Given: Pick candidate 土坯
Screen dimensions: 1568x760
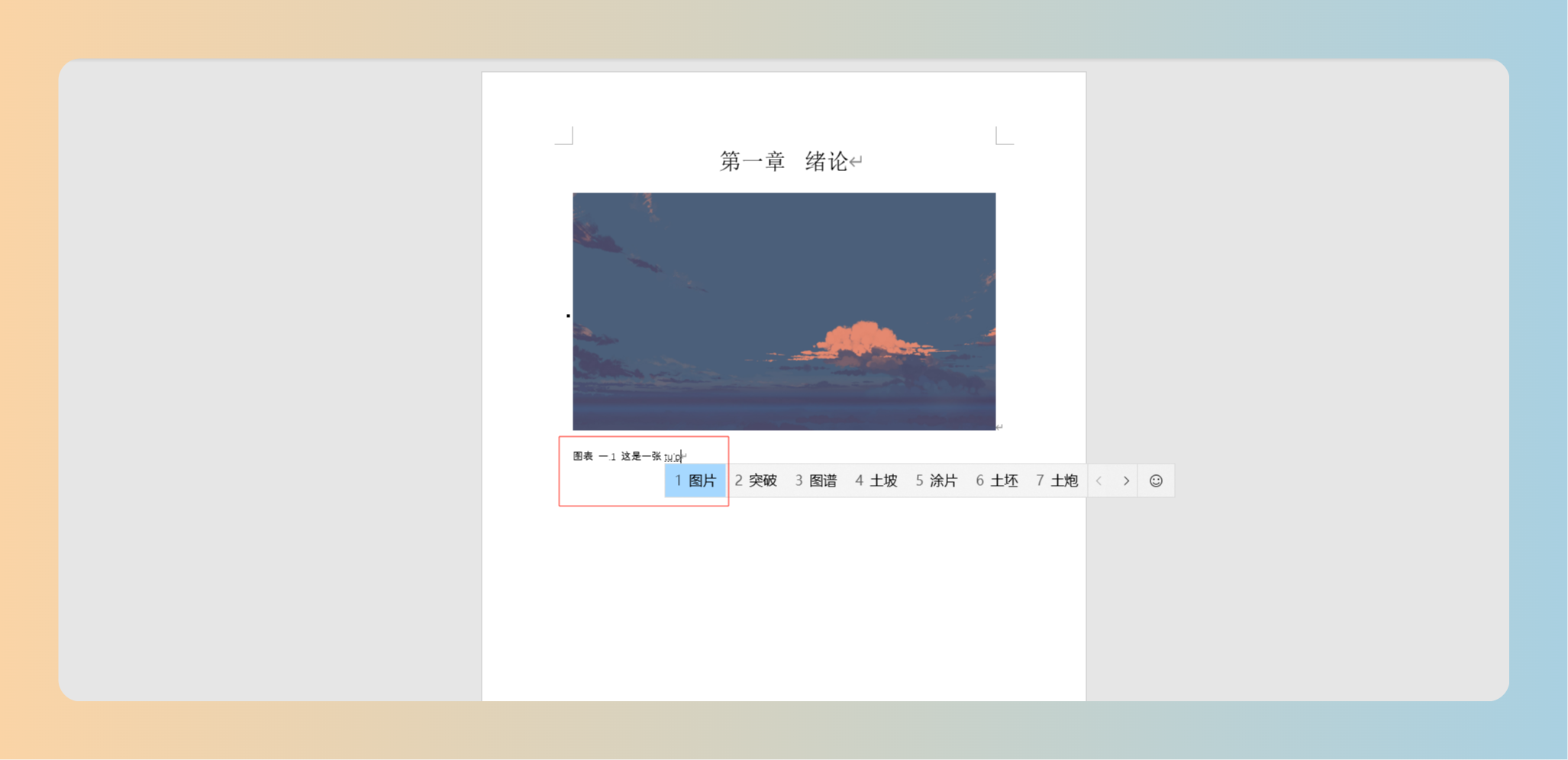Looking at the screenshot, I should coord(997,480).
